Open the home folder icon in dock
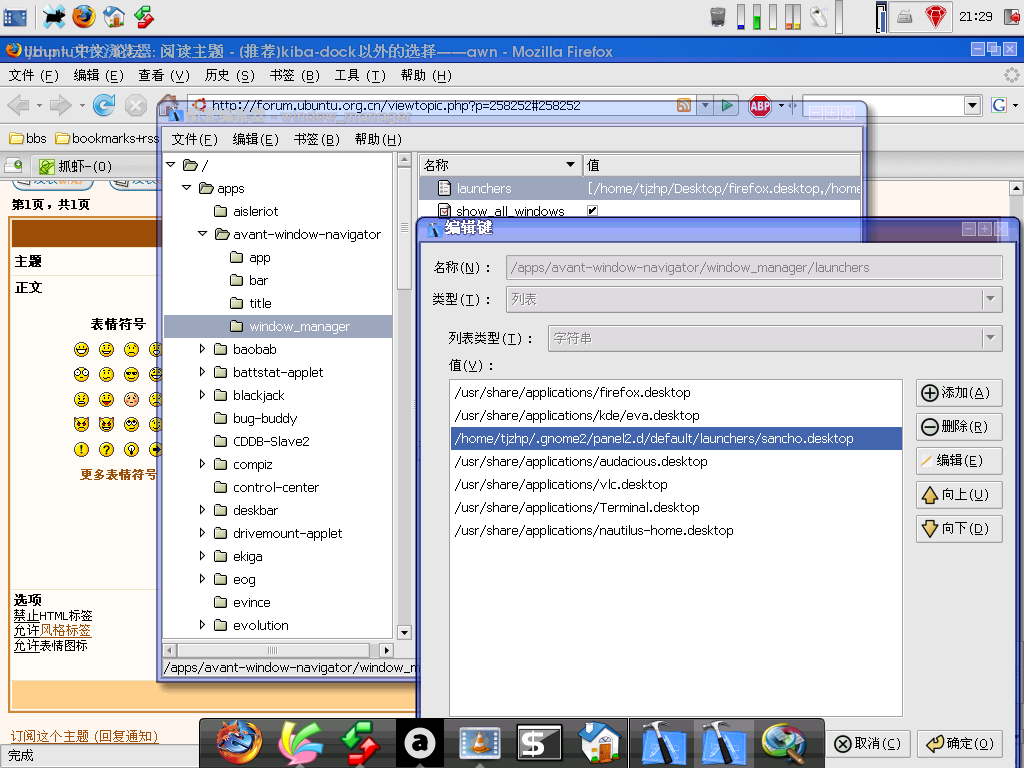 600,743
